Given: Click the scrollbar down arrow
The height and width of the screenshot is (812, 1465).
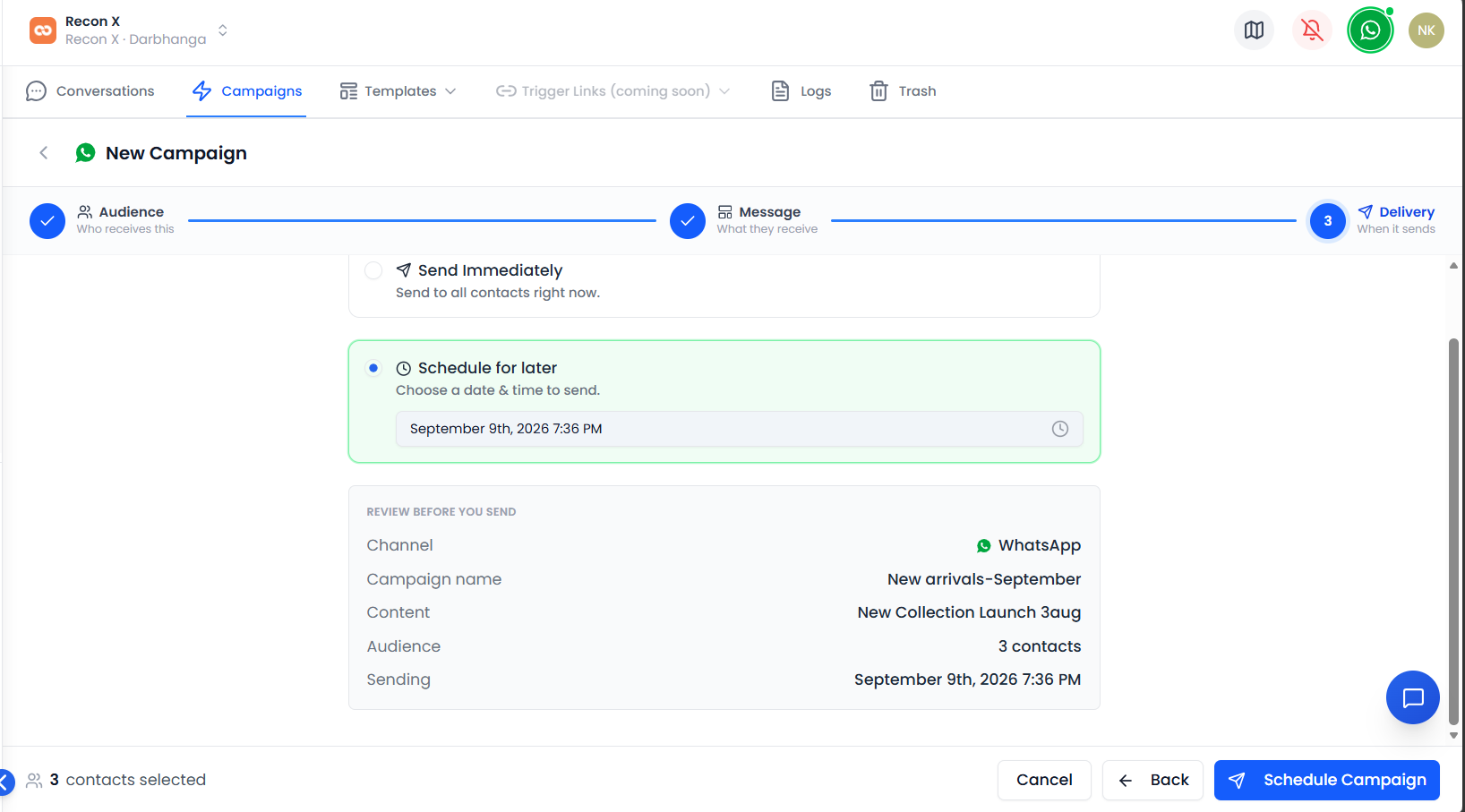Looking at the screenshot, I should pos(1453,735).
